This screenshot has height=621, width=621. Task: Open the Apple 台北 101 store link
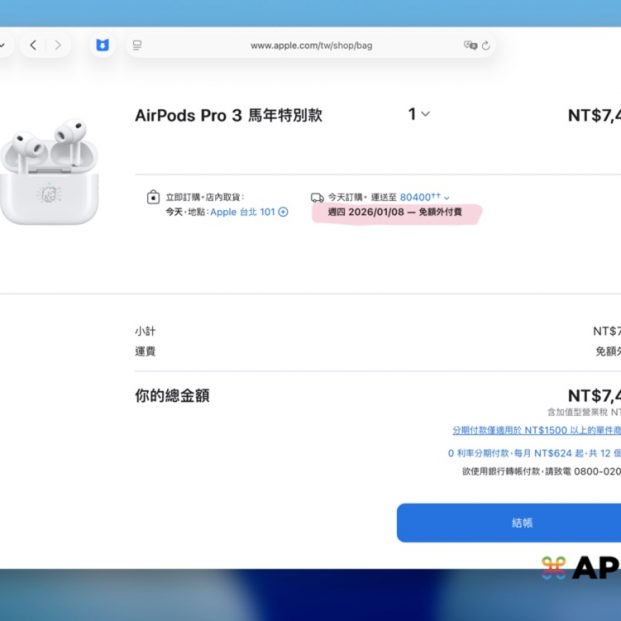click(x=241, y=212)
